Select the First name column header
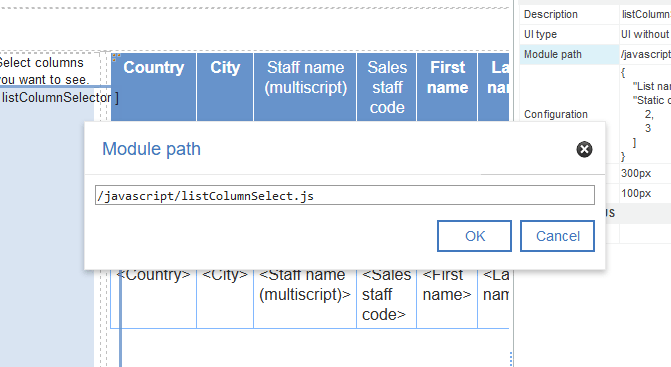Screen dimensions: 671x367 coord(447,87)
